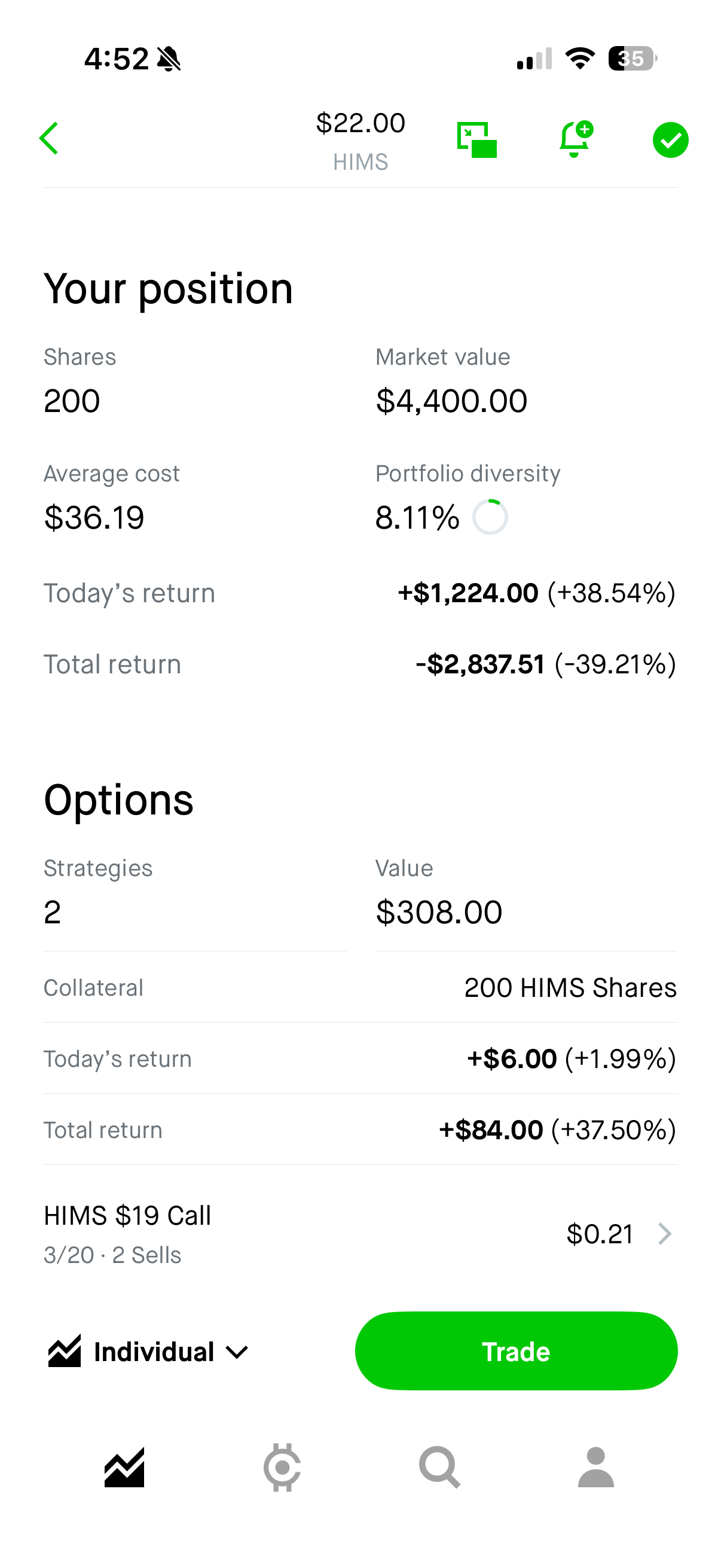This screenshot has height=1568, width=721.
Task: Tap the stock's Today's return value
Action: [x=536, y=593]
